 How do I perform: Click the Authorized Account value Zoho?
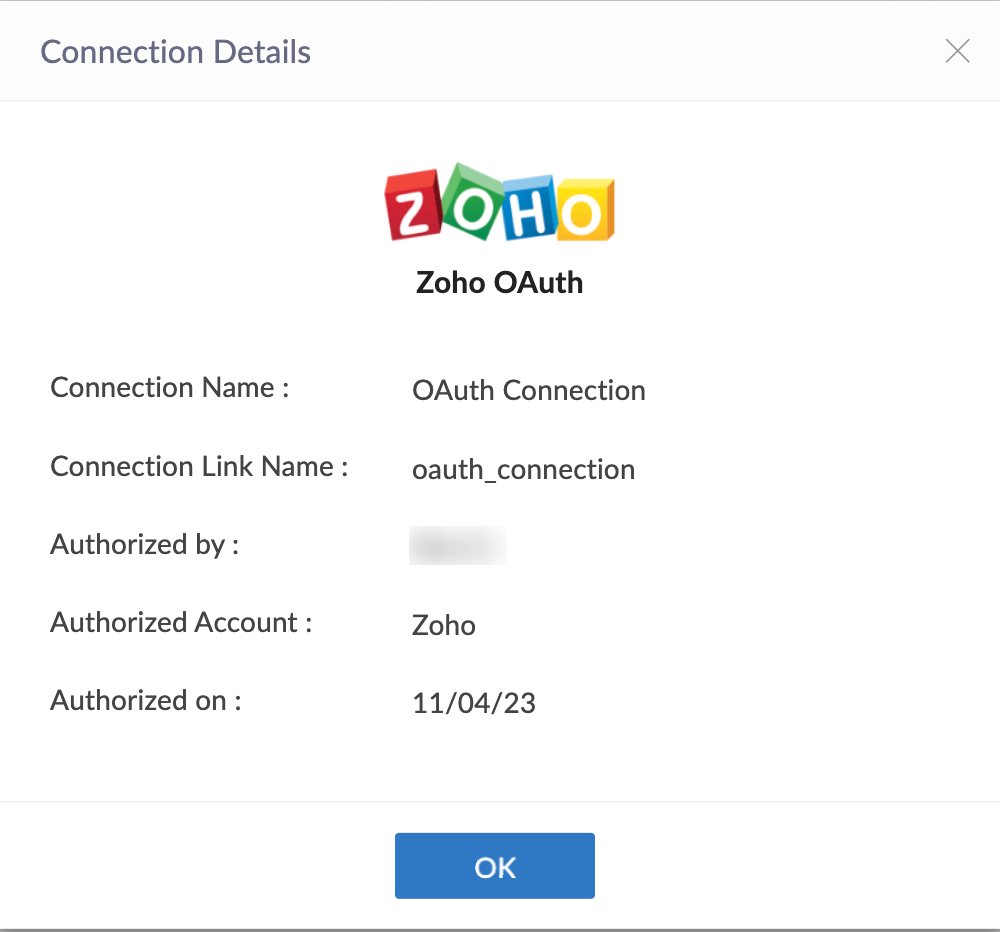click(x=444, y=625)
